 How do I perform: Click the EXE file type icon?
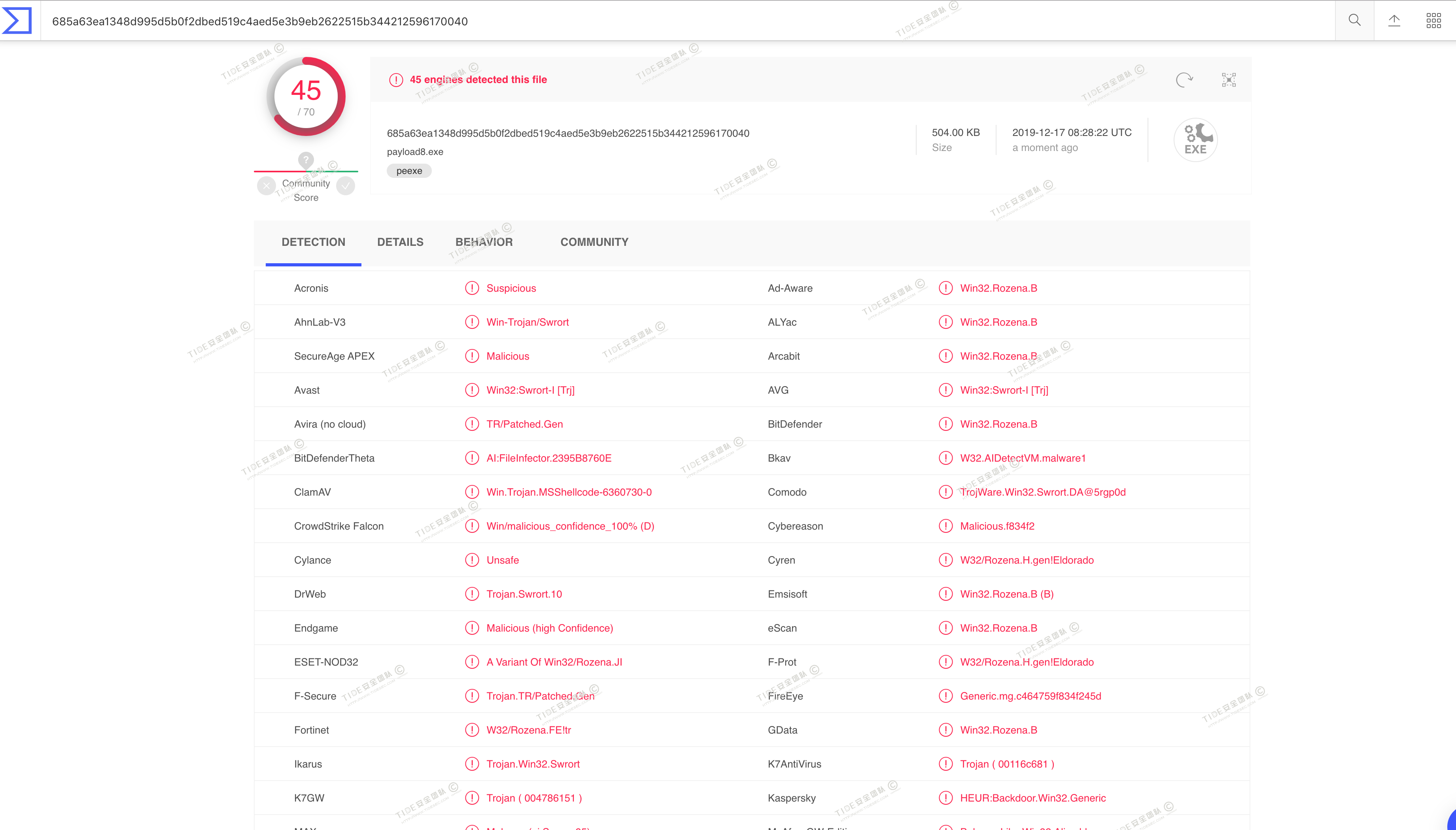point(1195,140)
